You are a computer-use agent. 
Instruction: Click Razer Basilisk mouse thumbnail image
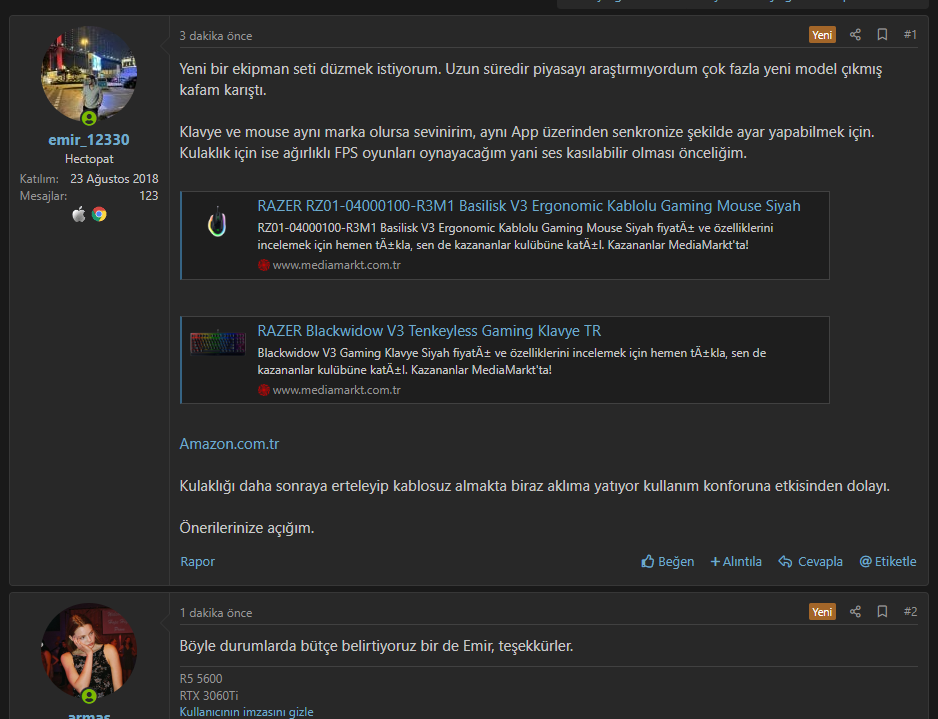point(217,221)
